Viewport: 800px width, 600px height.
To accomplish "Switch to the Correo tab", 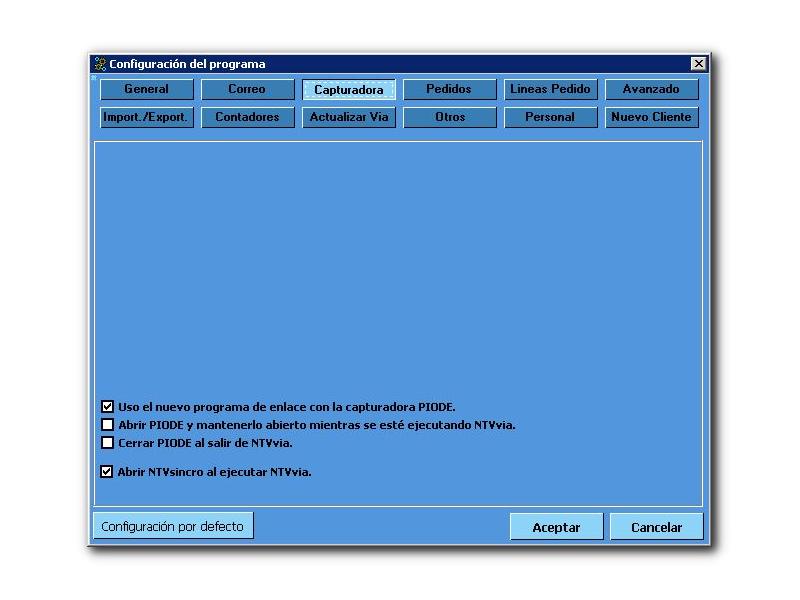I will (x=247, y=89).
